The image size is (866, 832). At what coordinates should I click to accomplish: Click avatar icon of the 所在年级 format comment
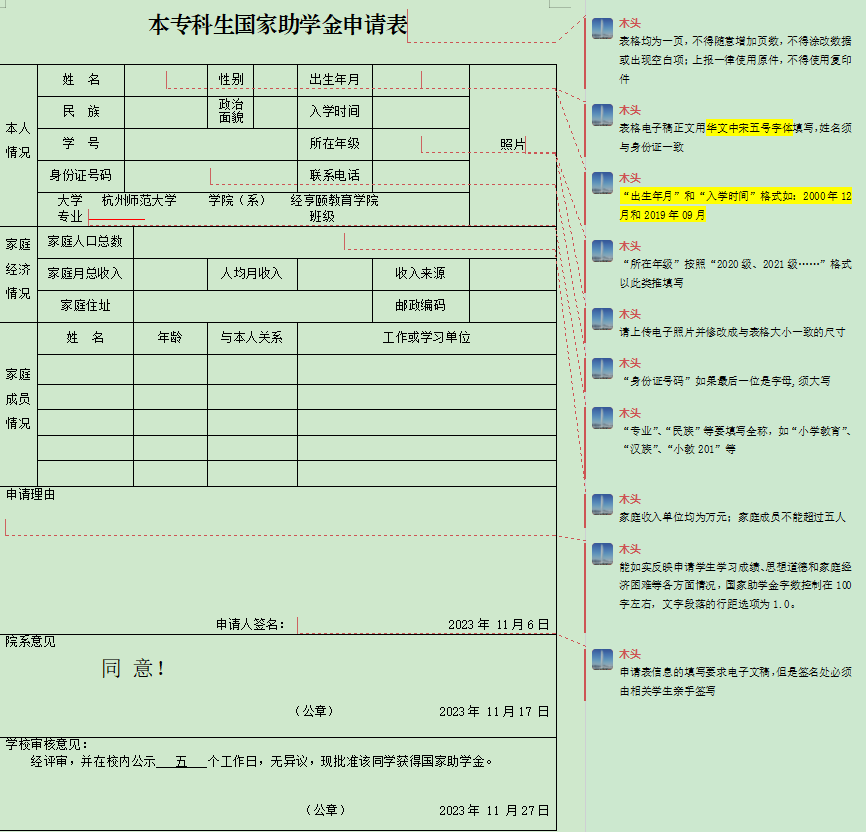click(x=602, y=250)
